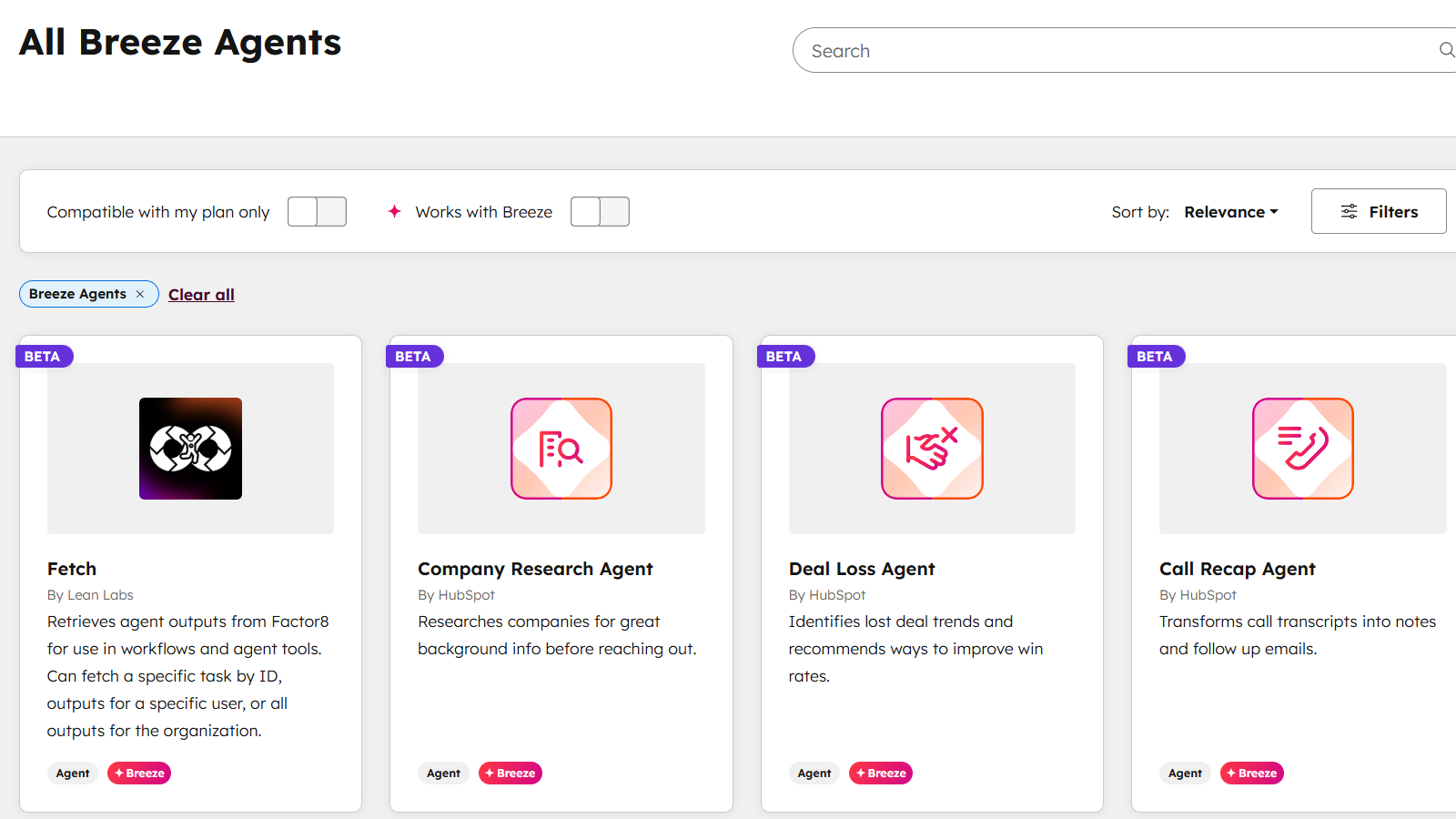Open the Fetch listing title
The width and height of the screenshot is (1456, 819).
pos(72,569)
